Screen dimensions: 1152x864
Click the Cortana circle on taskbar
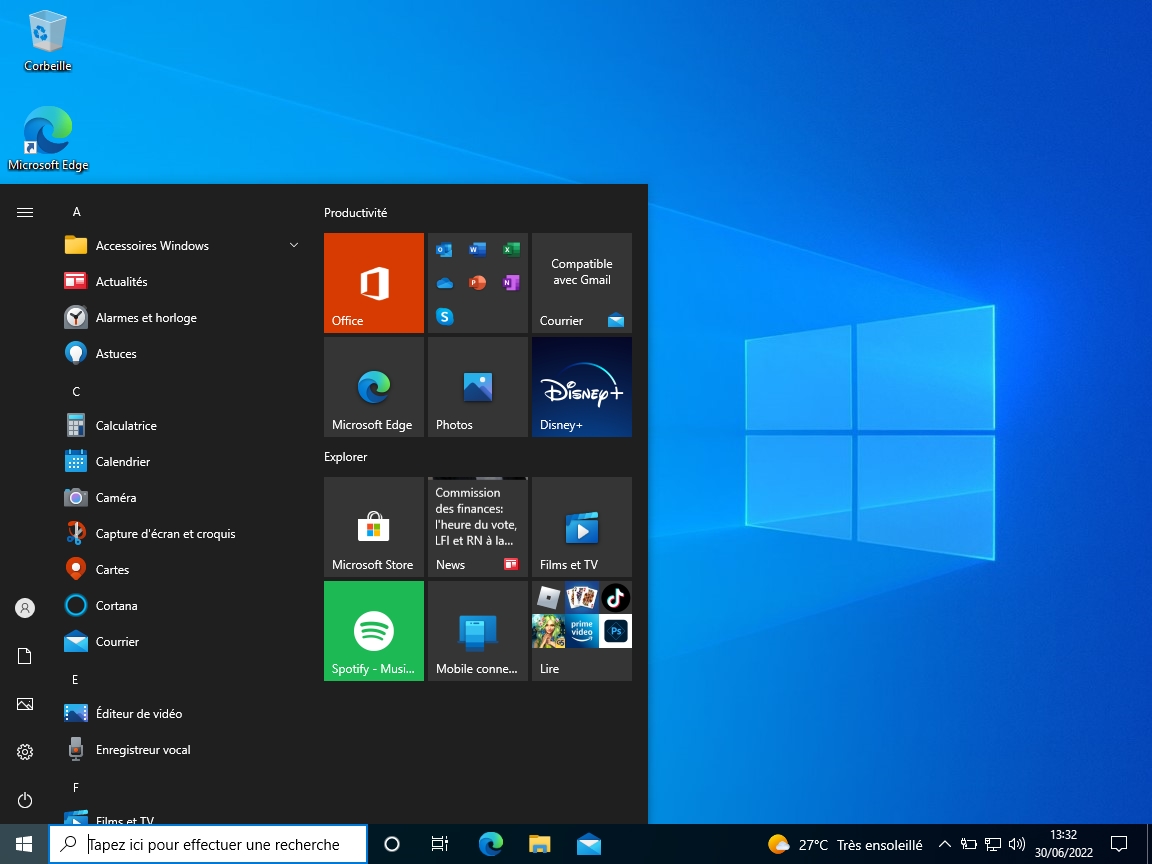pos(392,844)
